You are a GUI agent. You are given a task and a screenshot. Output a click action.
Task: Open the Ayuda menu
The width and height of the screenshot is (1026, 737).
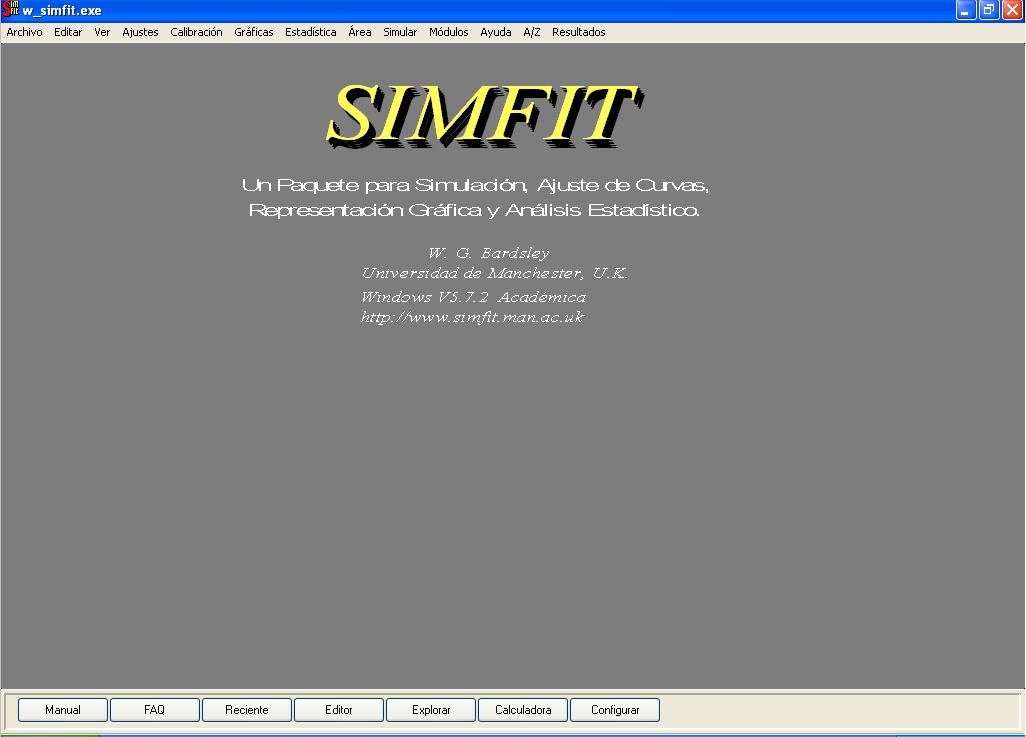click(x=496, y=32)
